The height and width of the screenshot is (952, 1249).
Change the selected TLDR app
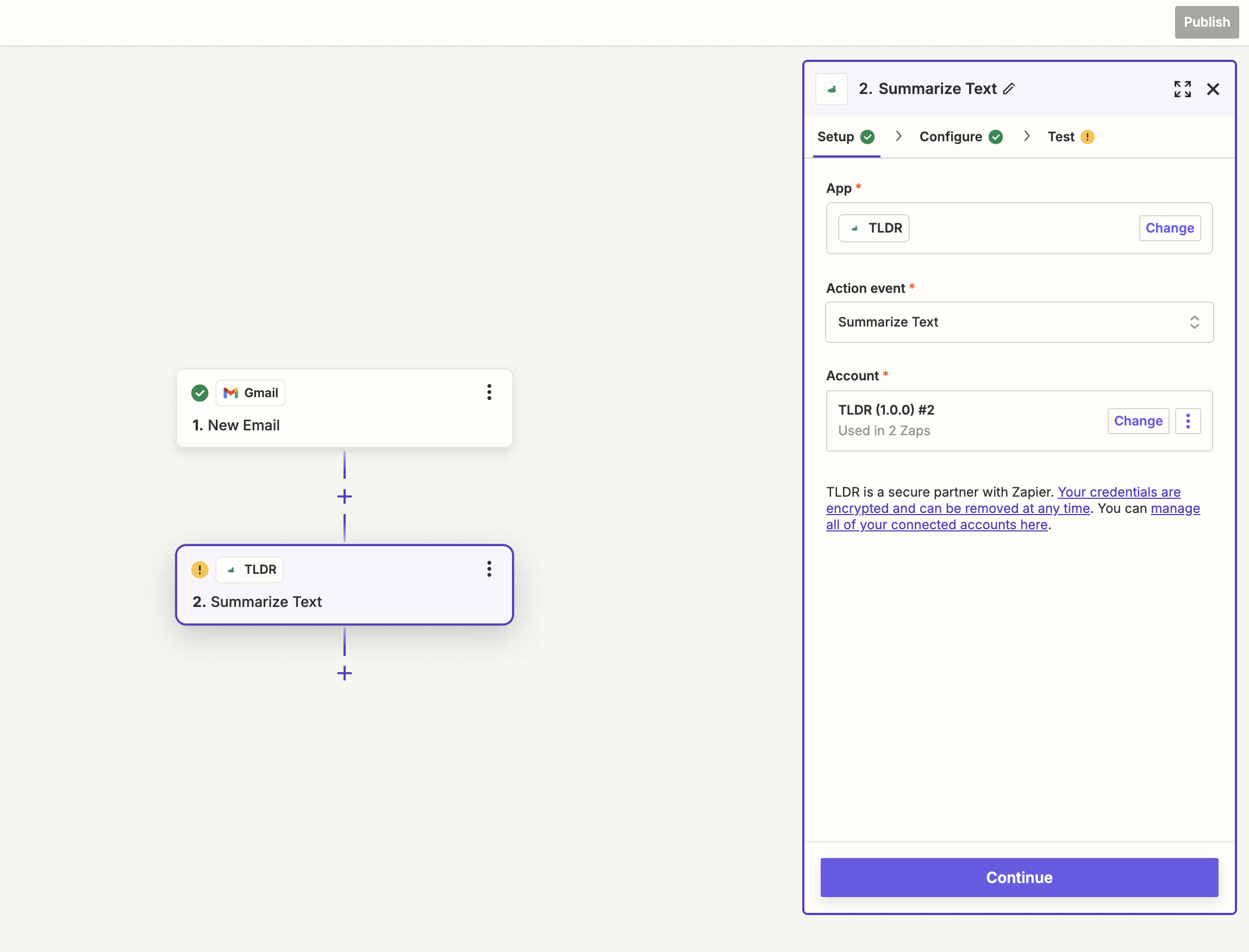pos(1170,228)
